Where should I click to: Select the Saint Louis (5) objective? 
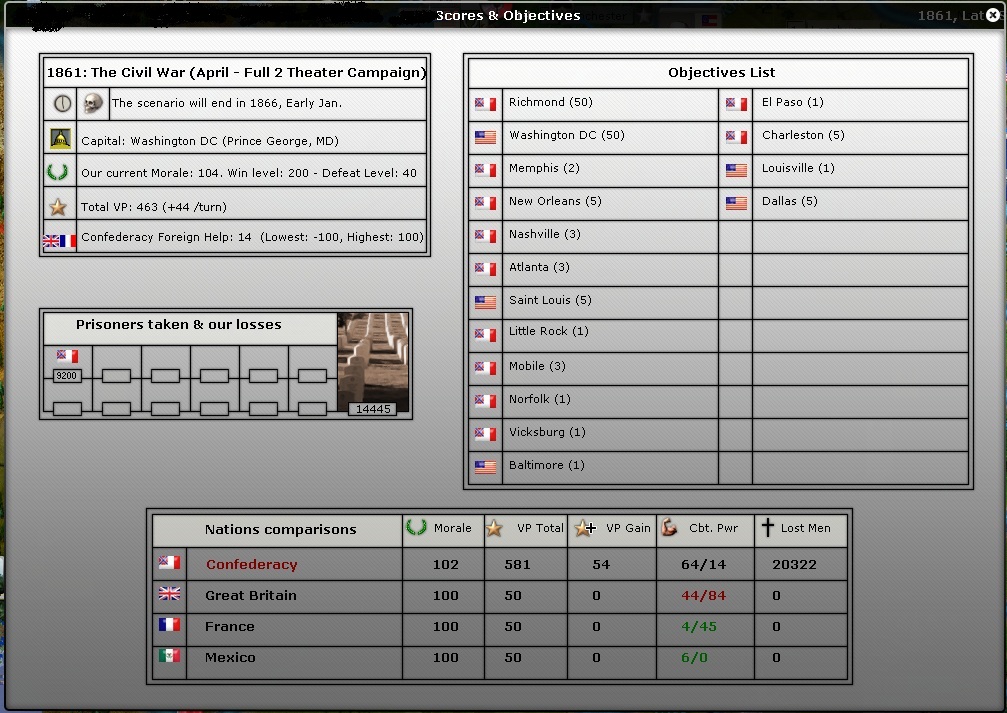pyautogui.click(x=549, y=301)
